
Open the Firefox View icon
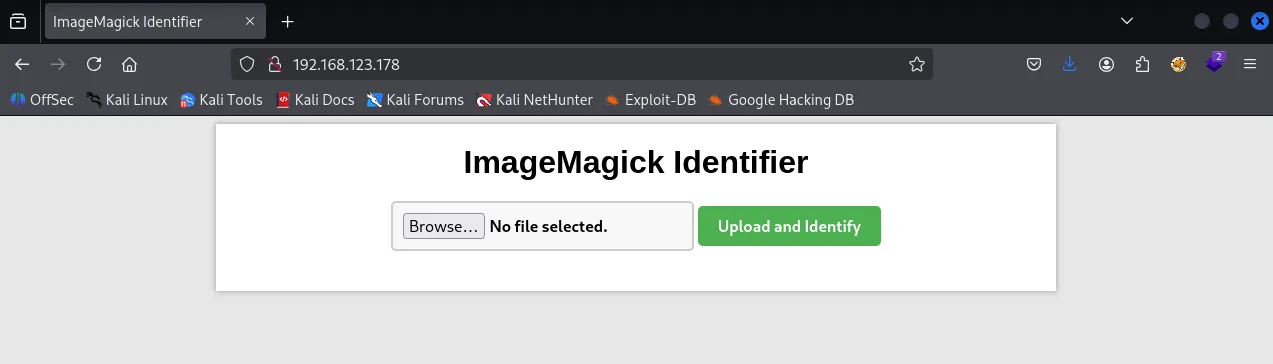(18, 21)
